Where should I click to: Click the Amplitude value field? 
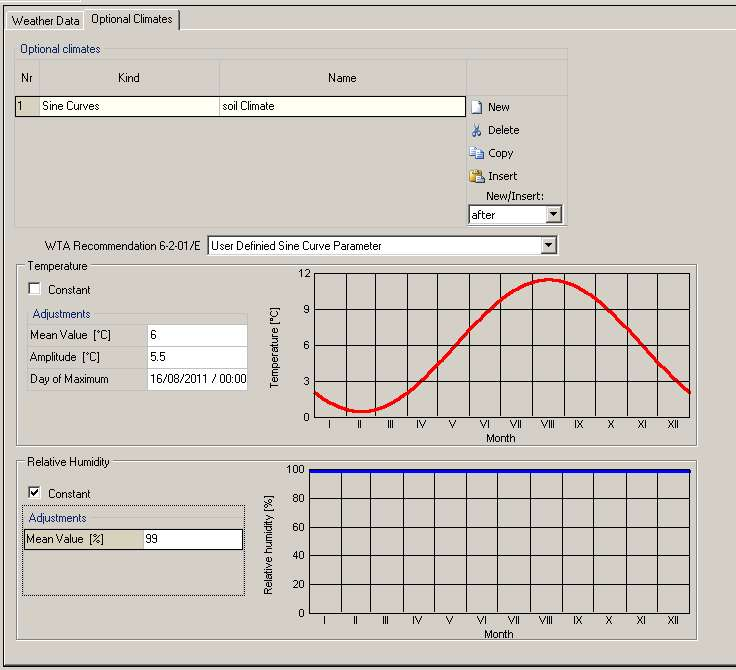coord(196,357)
